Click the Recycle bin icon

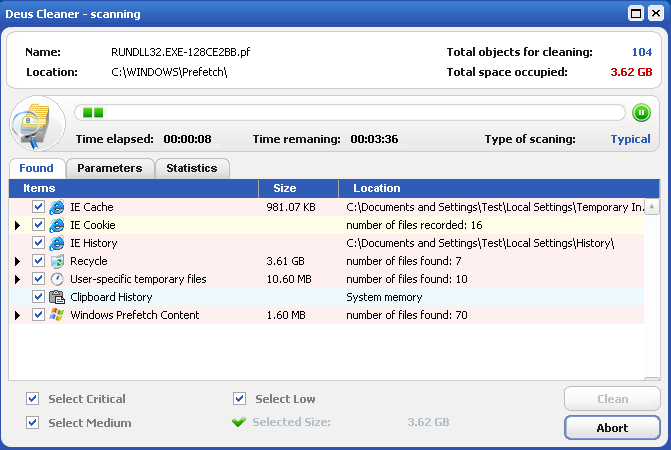(x=57, y=261)
